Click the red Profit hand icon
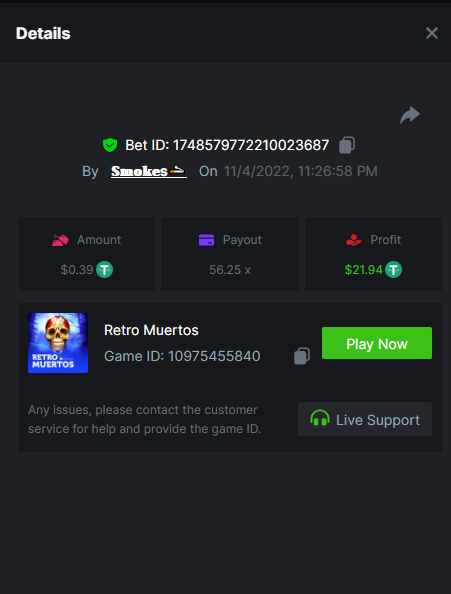Viewport: 451px width, 594px height. pyautogui.click(x=354, y=240)
